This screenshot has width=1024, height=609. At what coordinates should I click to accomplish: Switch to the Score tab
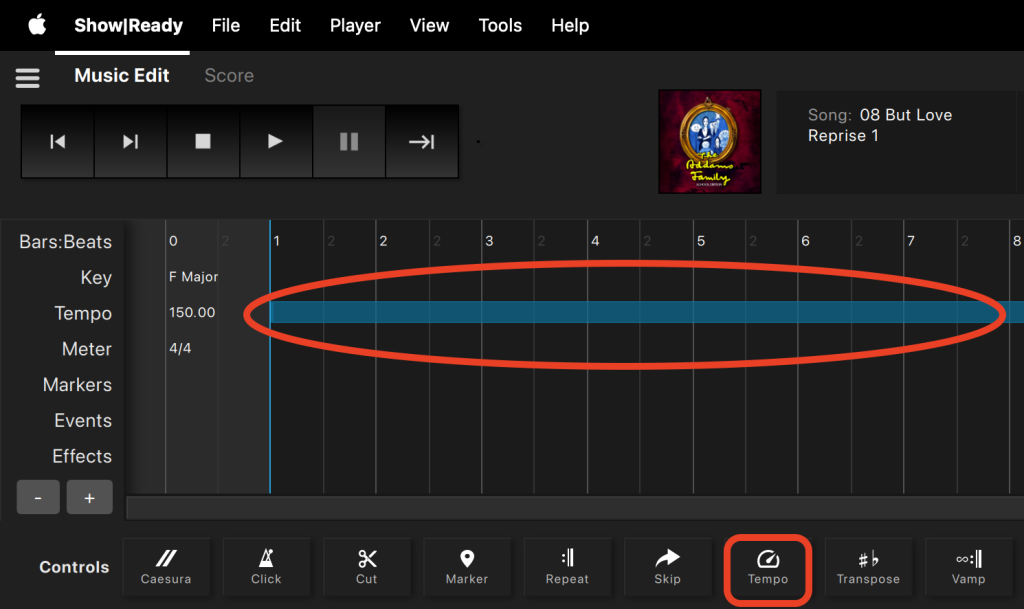tap(229, 76)
